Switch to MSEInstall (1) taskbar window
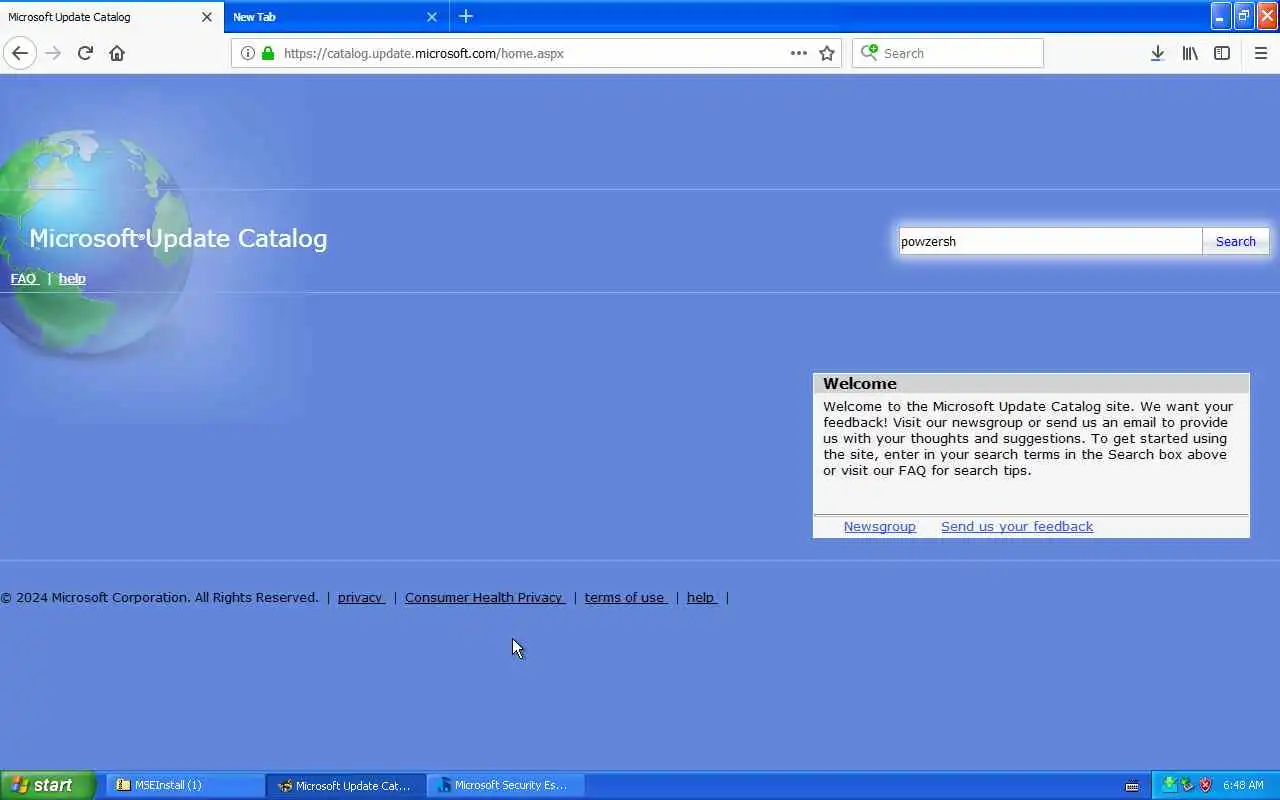Screen dimensions: 1280x800 [185, 785]
